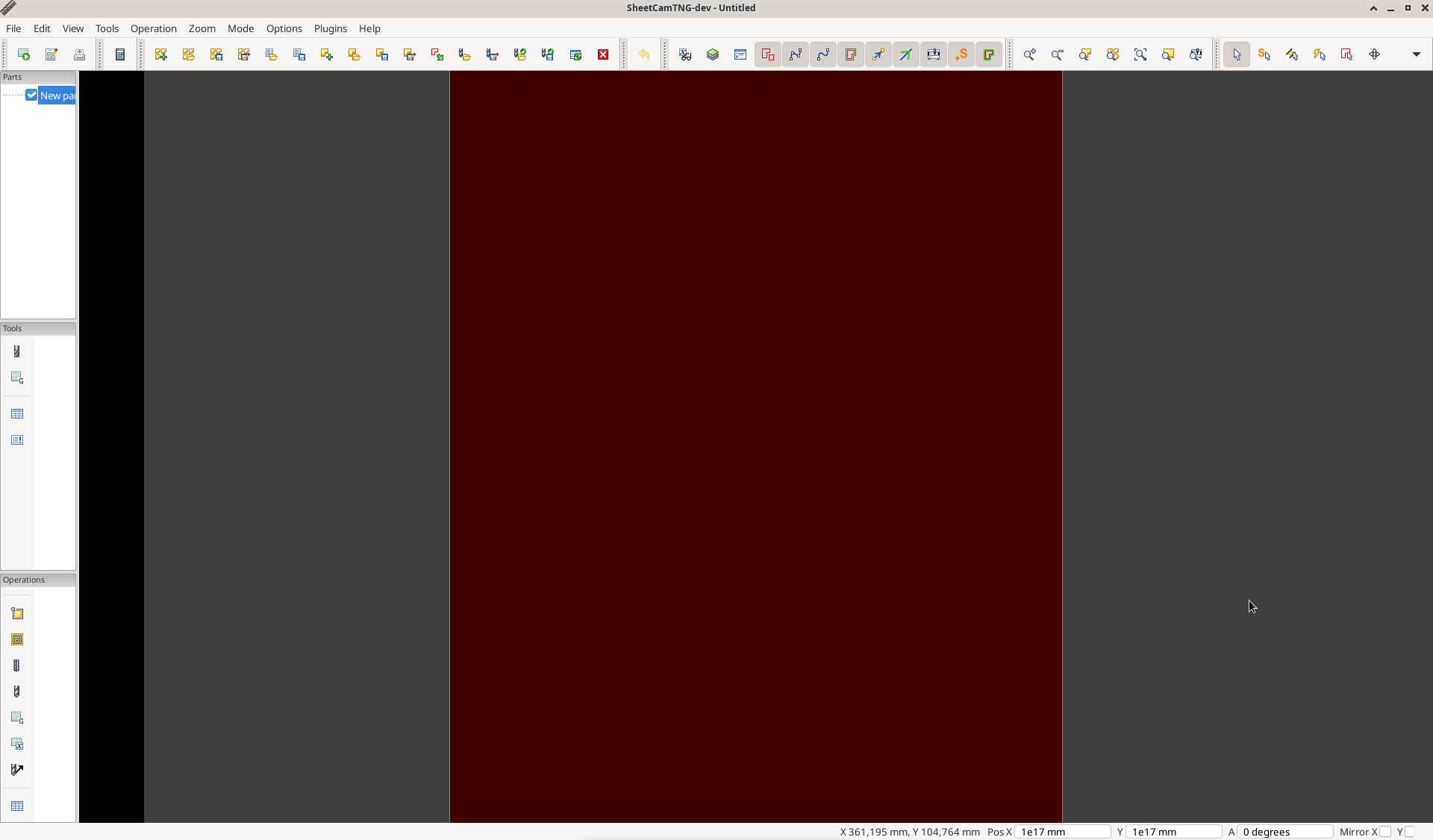
Task: Open the Zoom menu
Action: [x=202, y=28]
